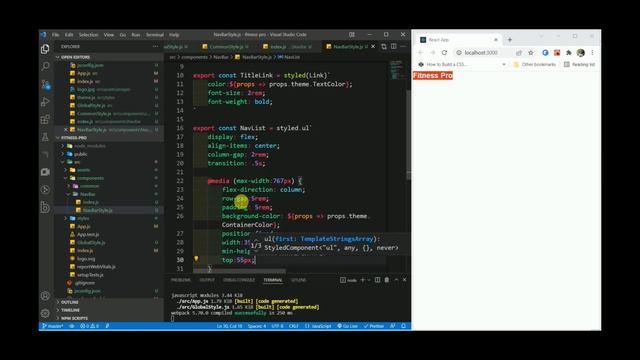Viewport: 640px width, 360px height.
Task: Open the Extensions view in activity bar
Action: pyautogui.click(x=45, y=119)
